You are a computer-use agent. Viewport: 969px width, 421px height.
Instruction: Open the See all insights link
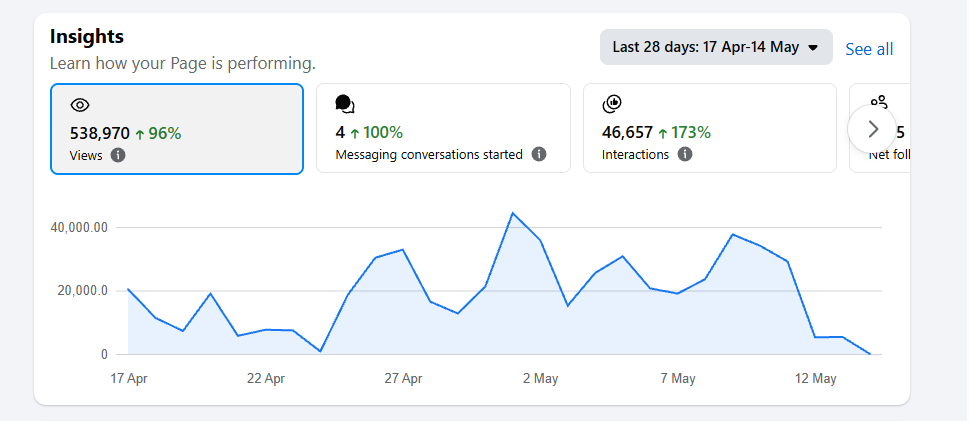pos(869,49)
